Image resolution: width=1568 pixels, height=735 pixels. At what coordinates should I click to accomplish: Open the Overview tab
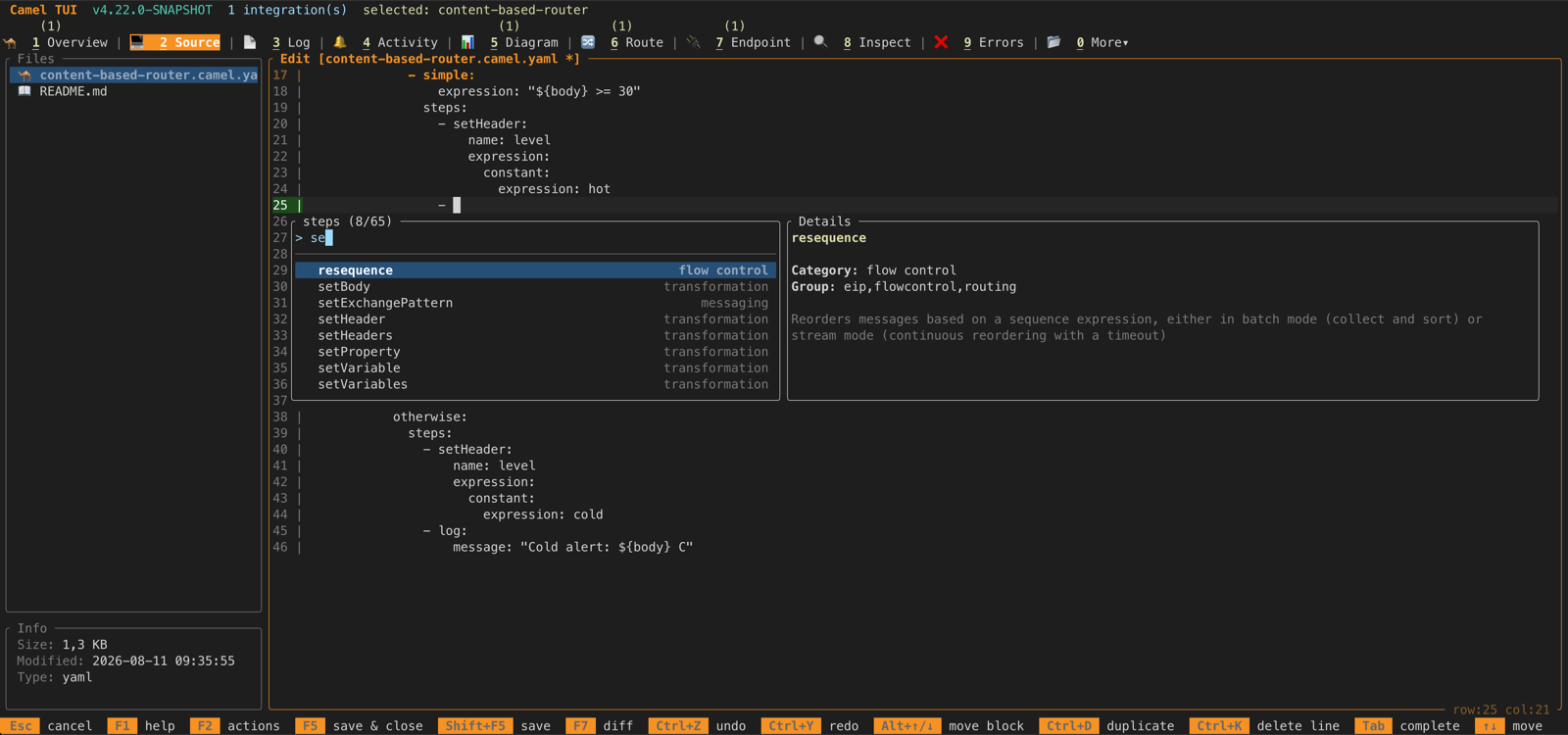tap(70, 42)
